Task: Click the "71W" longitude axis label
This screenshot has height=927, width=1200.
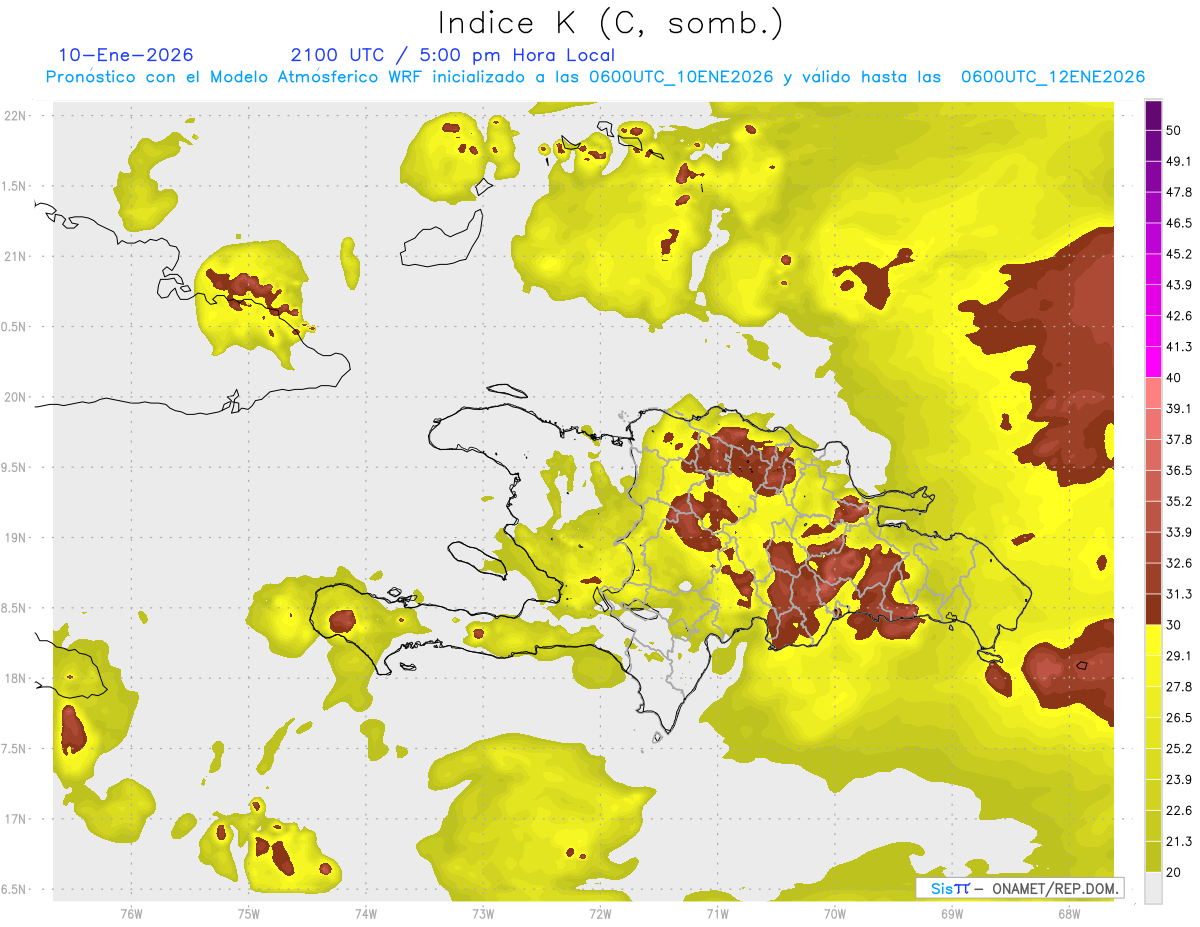Action: [718, 914]
